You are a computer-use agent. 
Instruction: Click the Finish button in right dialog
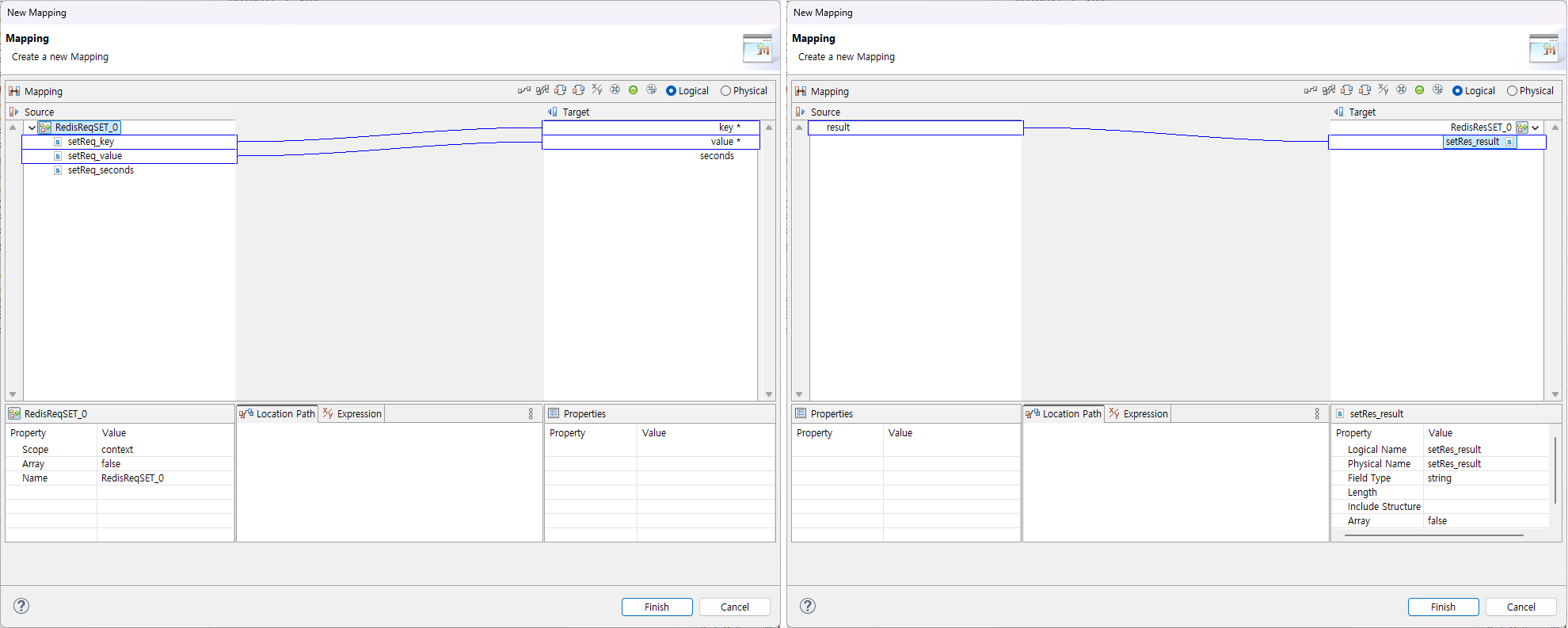click(x=1443, y=607)
